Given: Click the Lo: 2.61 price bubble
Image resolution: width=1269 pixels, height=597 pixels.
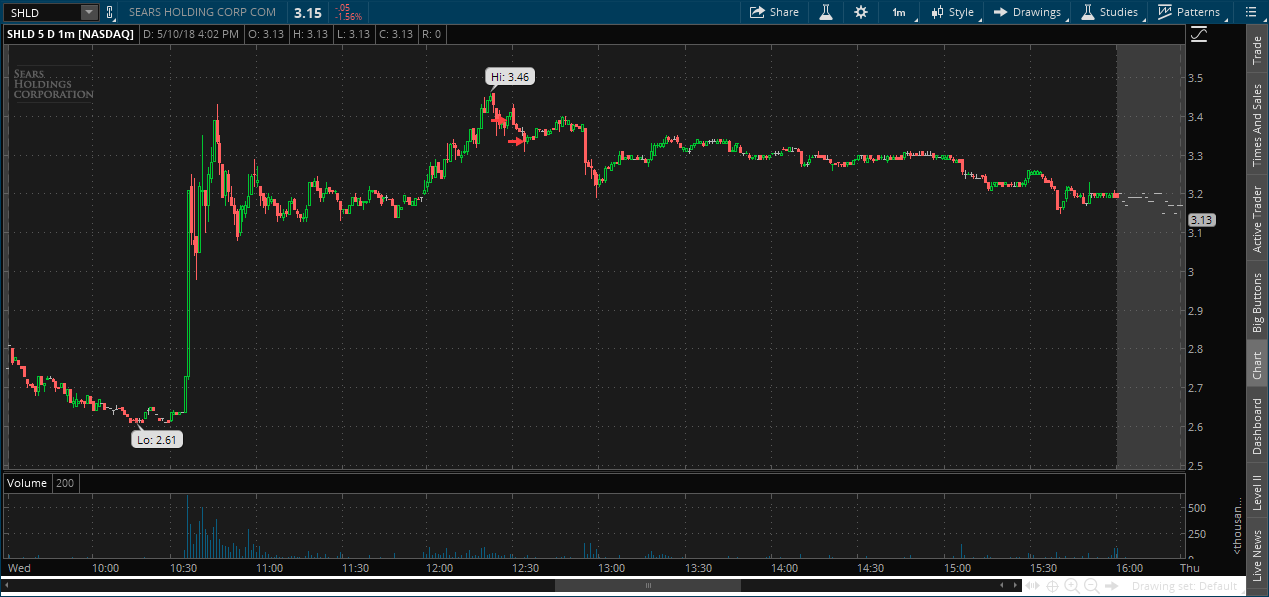Looking at the screenshot, I should 157,439.
